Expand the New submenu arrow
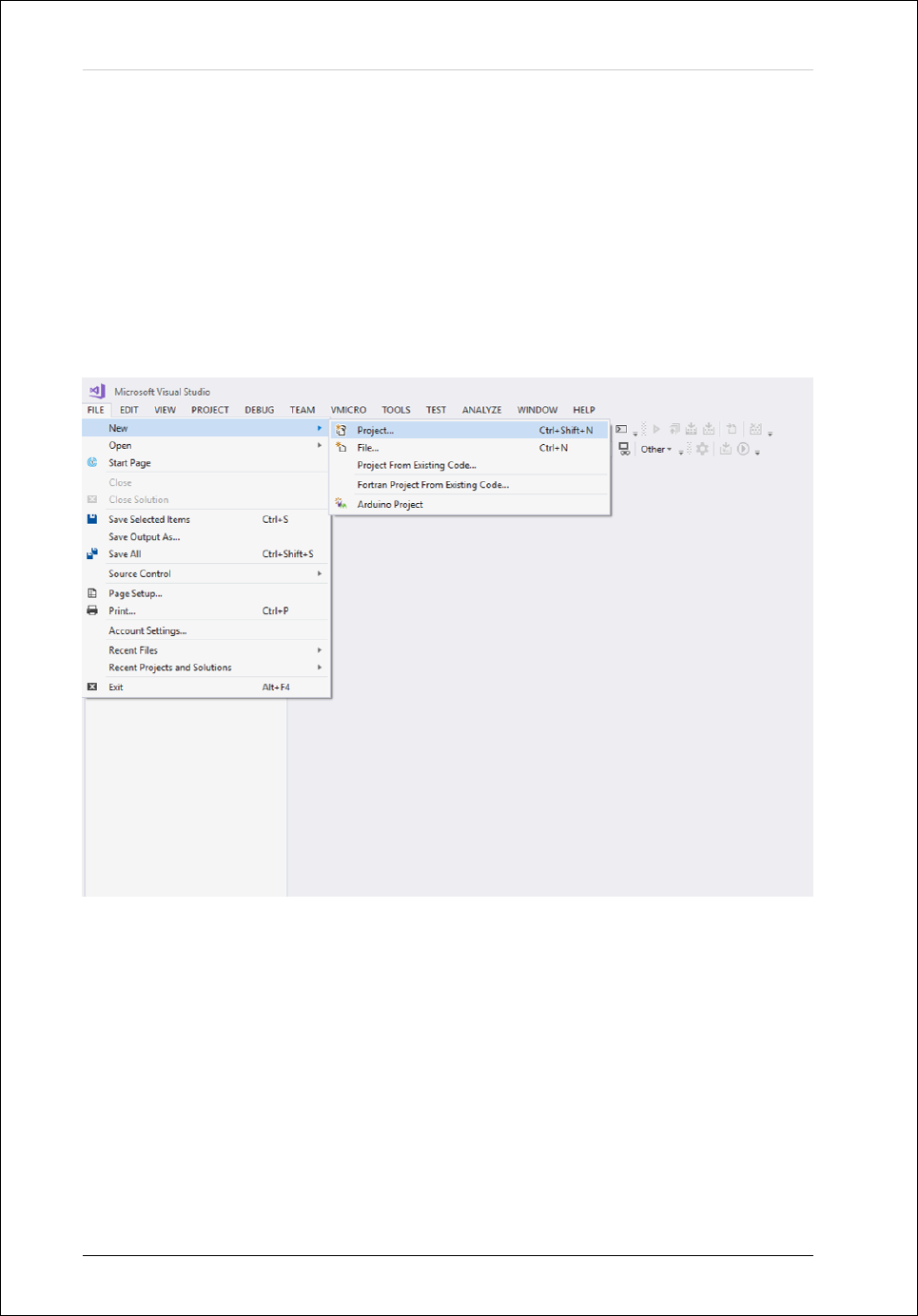918x1316 pixels. click(x=320, y=428)
